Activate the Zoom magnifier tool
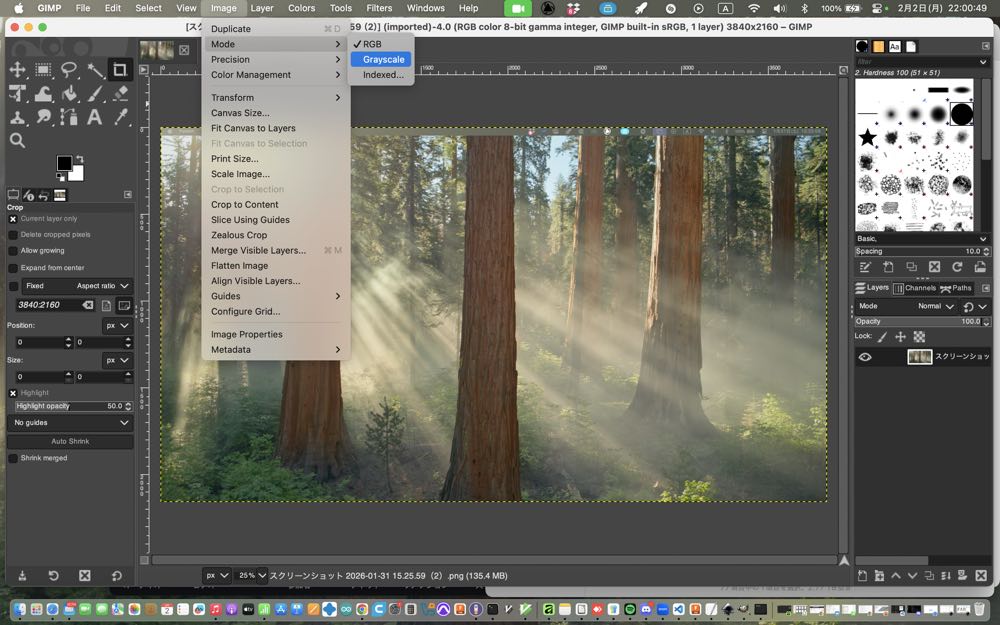Image resolution: width=1000 pixels, height=625 pixels. (18, 141)
